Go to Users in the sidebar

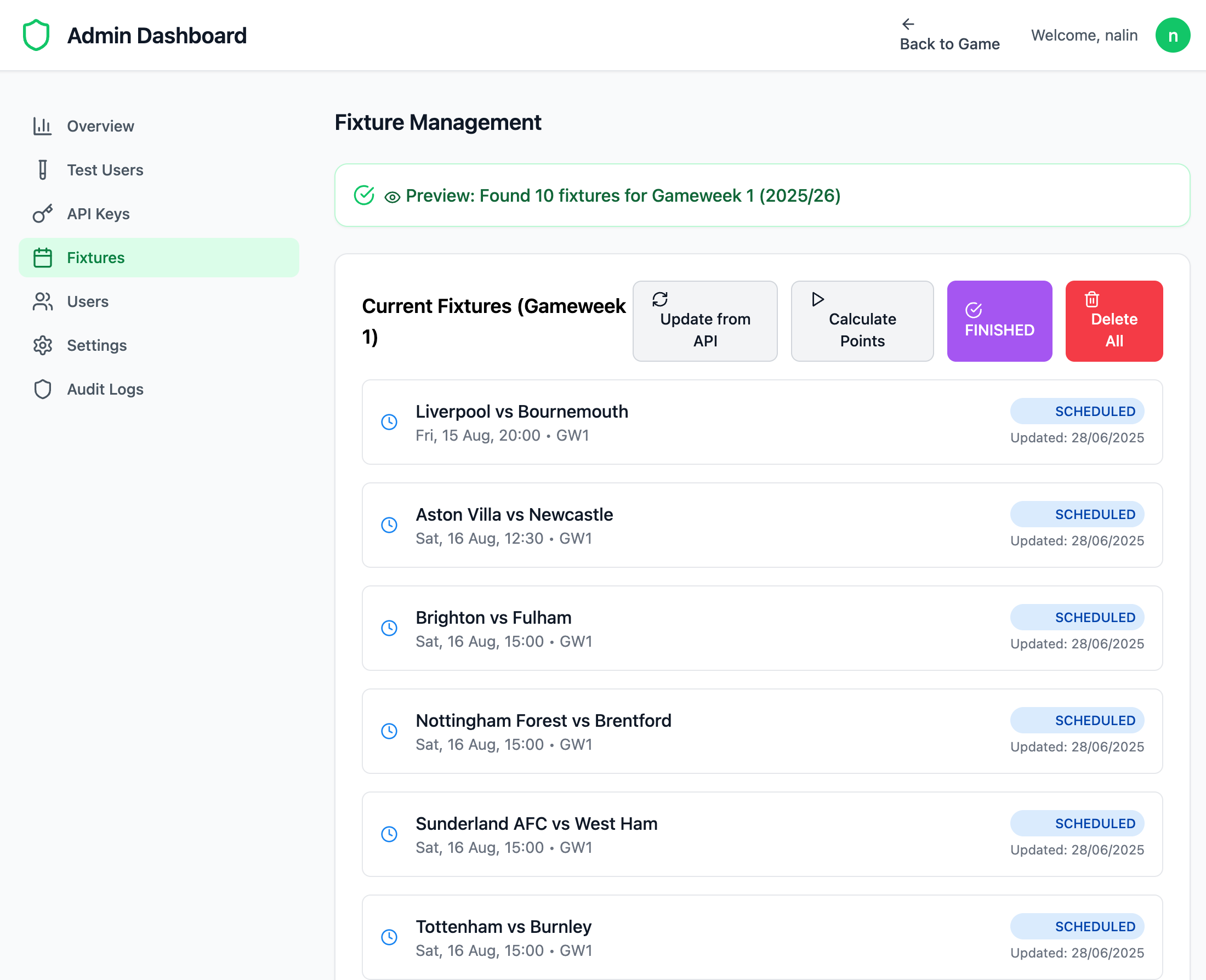click(x=88, y=301)
